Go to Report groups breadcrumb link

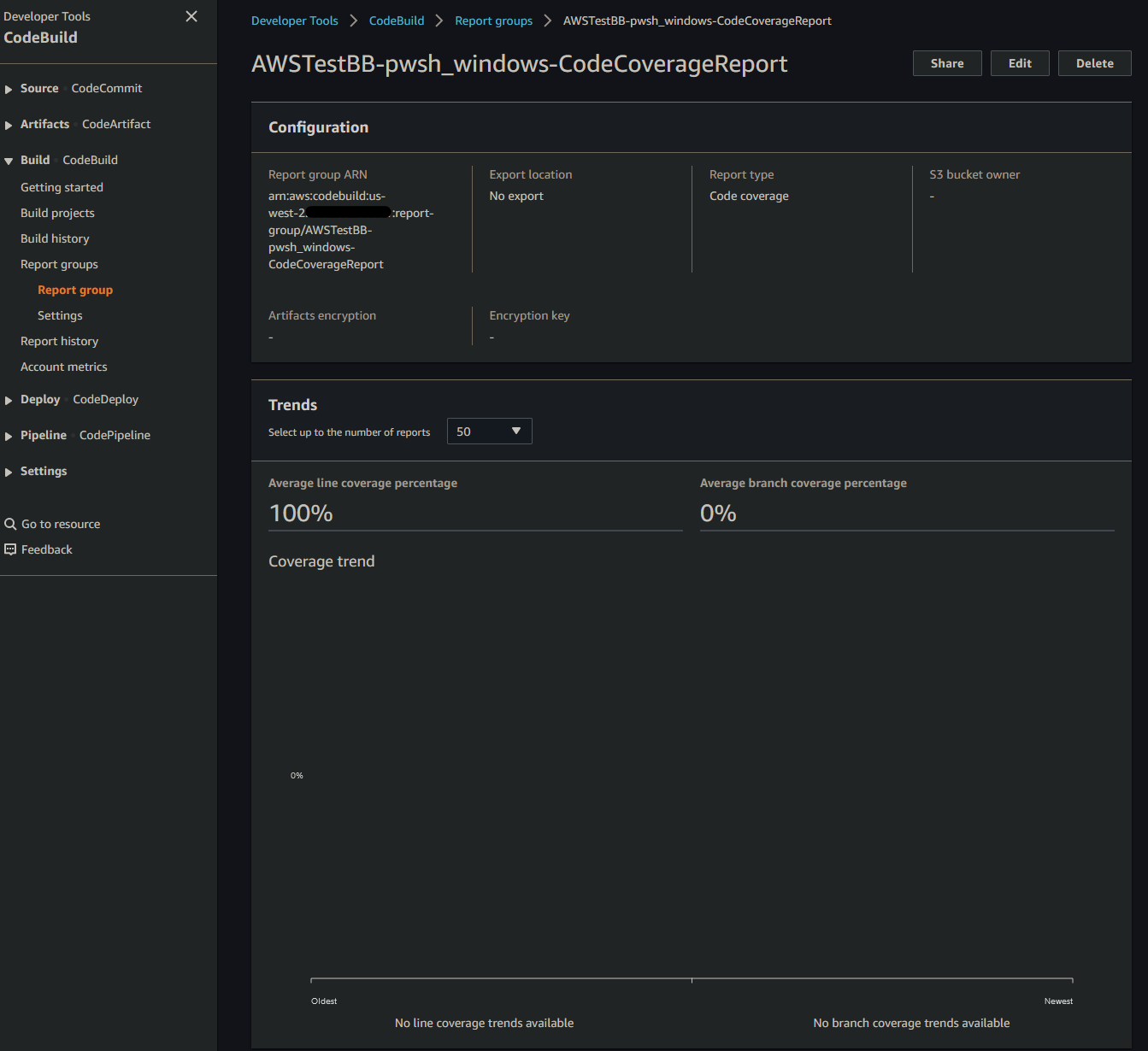point(493,21)
